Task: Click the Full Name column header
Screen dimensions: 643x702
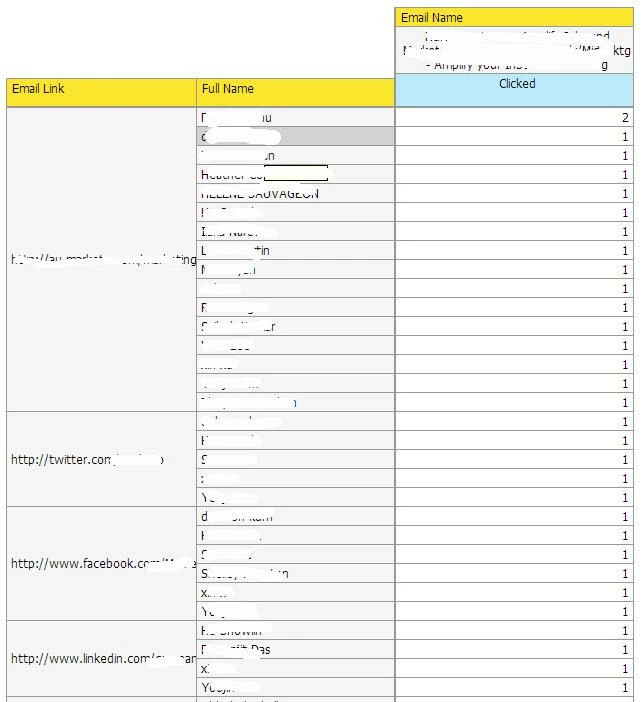Action: [295, 93]
